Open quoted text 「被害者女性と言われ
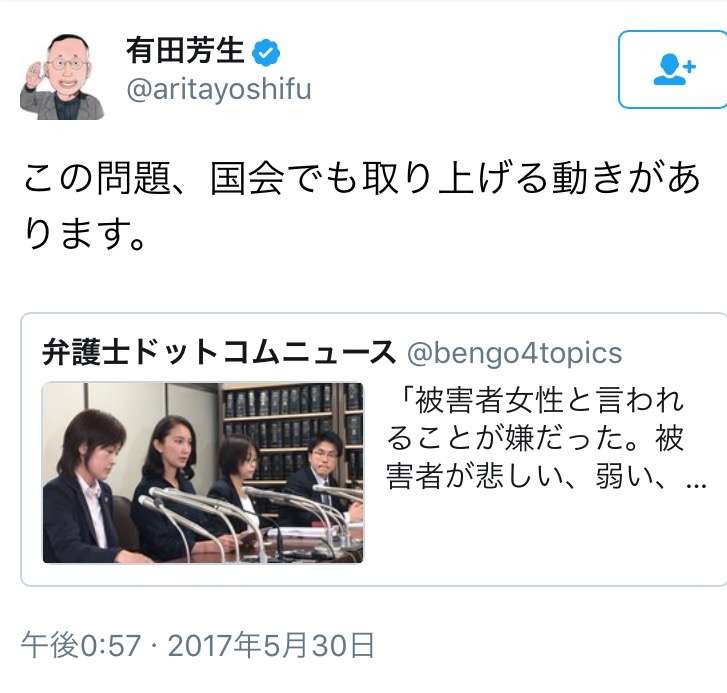 click(540, 401)
